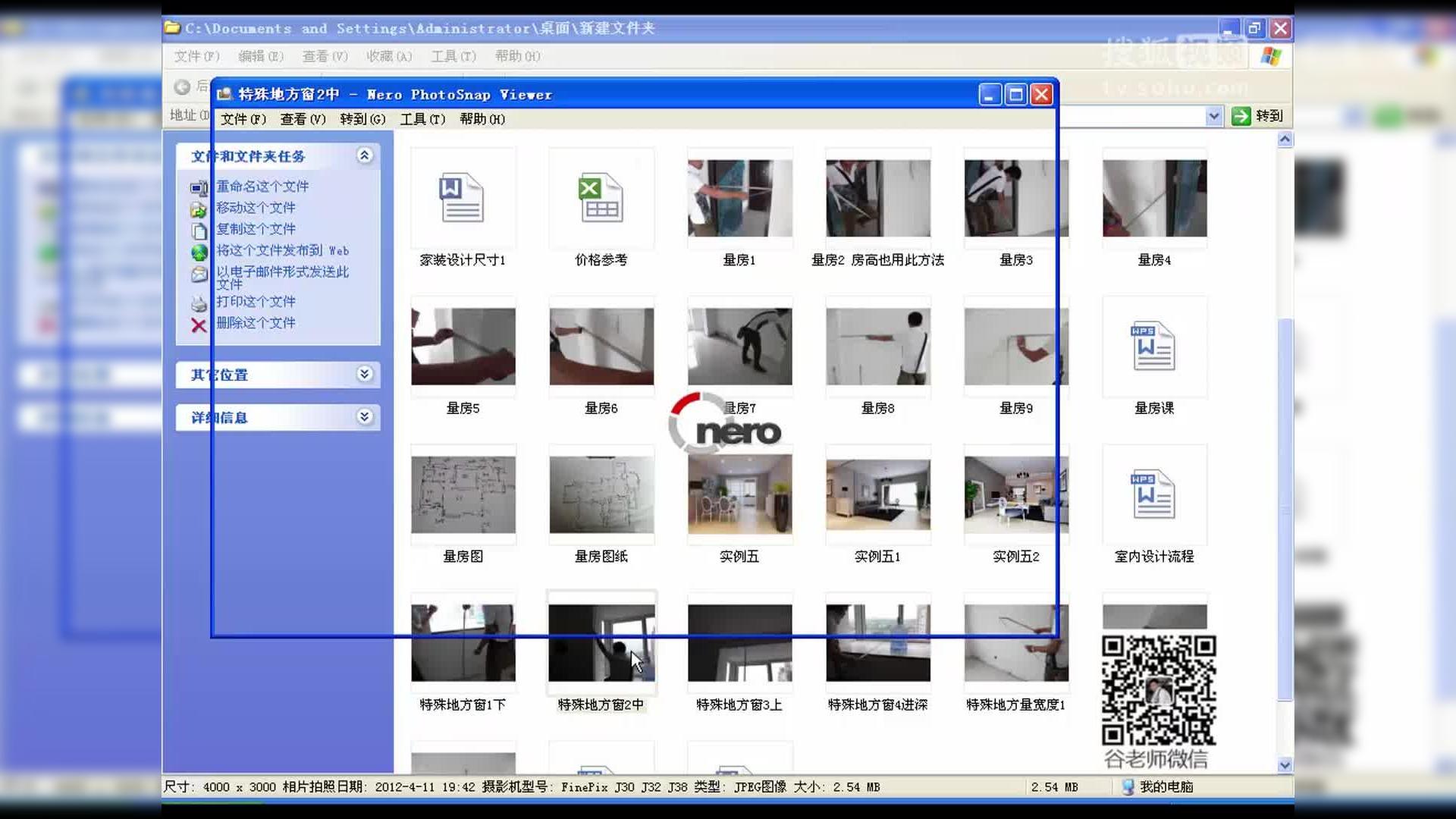Screen dimensions: 1456x819
Task: Open the 家装设计尺寸1 Word document icon
Action: click(462, 198)
